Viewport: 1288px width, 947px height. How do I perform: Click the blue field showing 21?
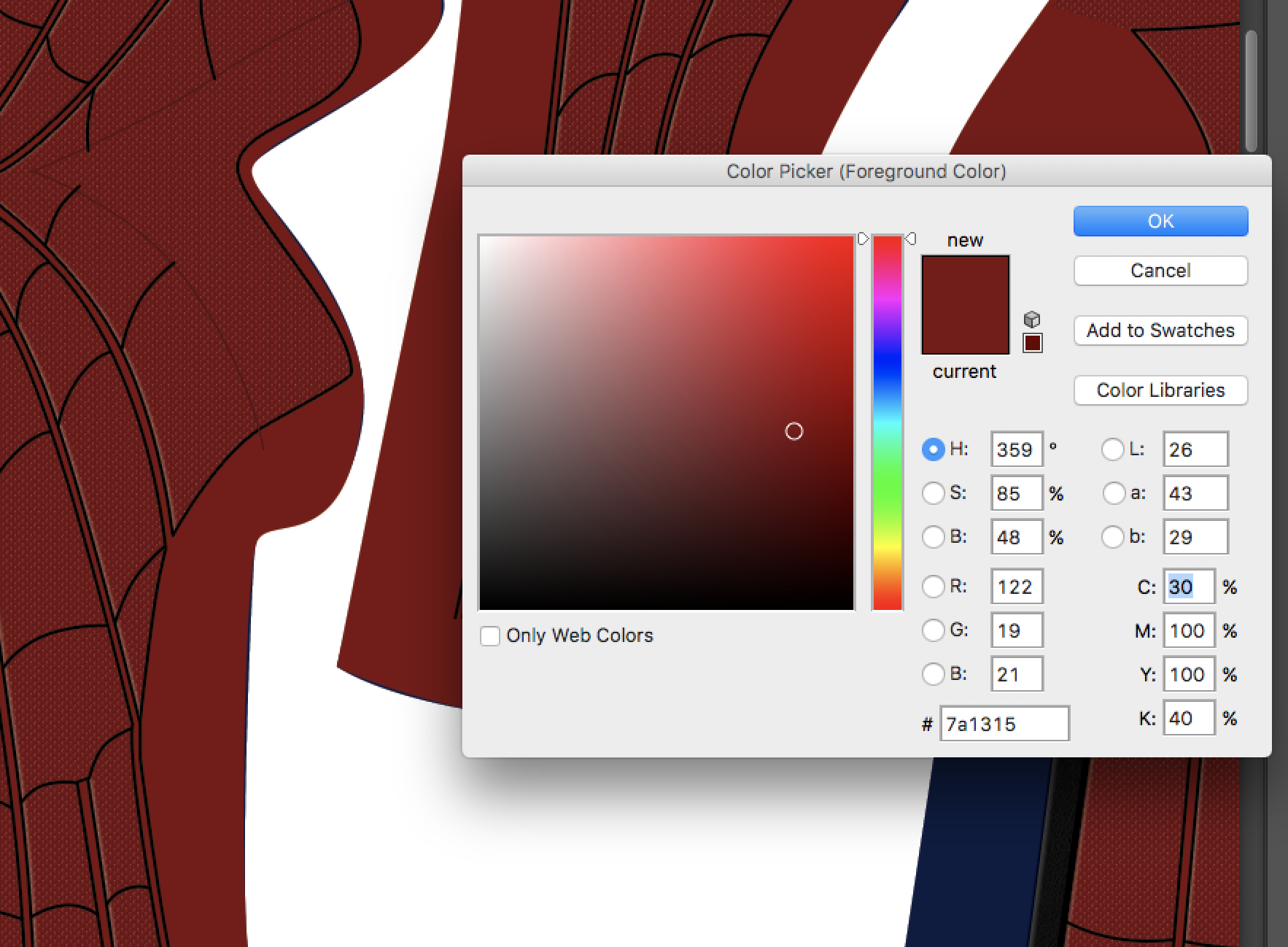[1016, 673]
